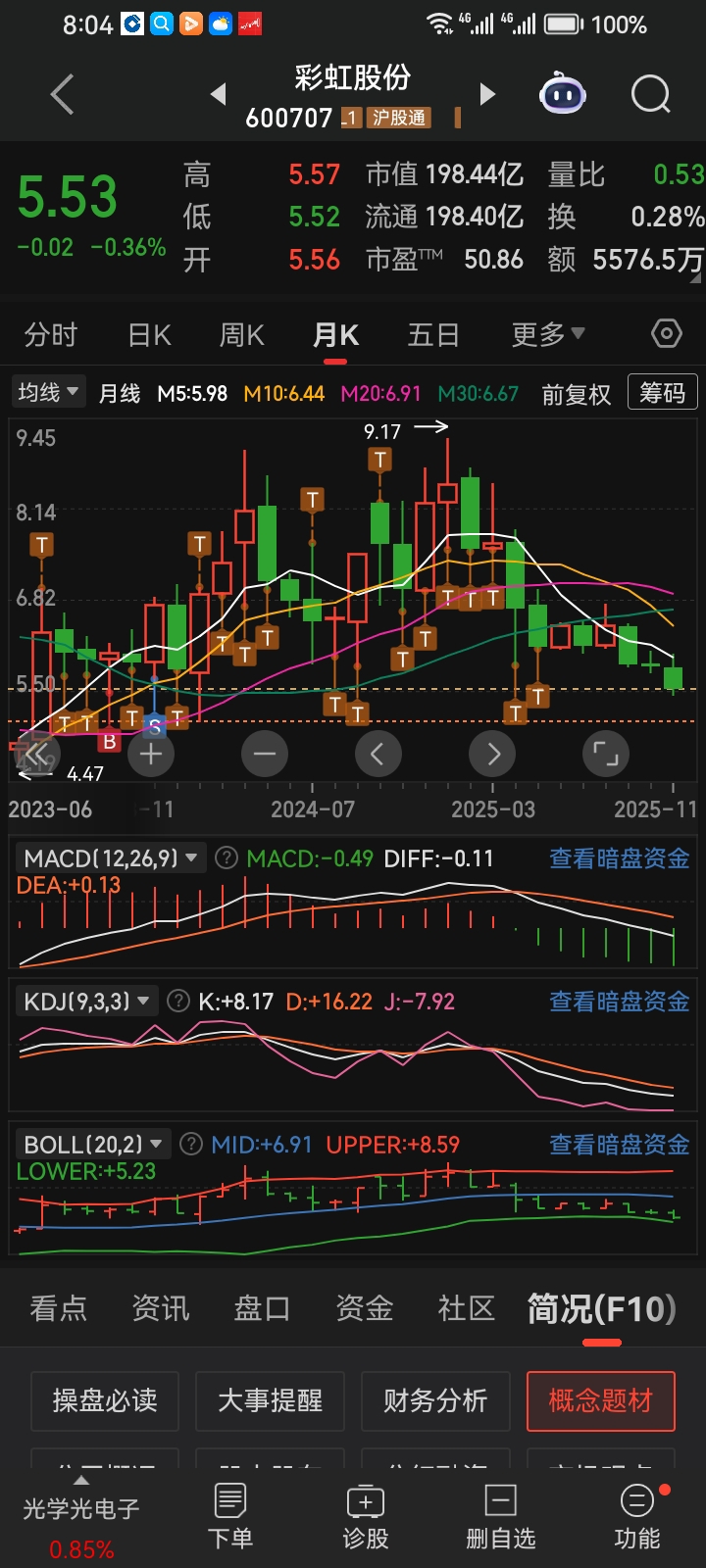The image size is (706, 1568).
Task: Shift chart right with round arrow button
Action: point(493,754)
